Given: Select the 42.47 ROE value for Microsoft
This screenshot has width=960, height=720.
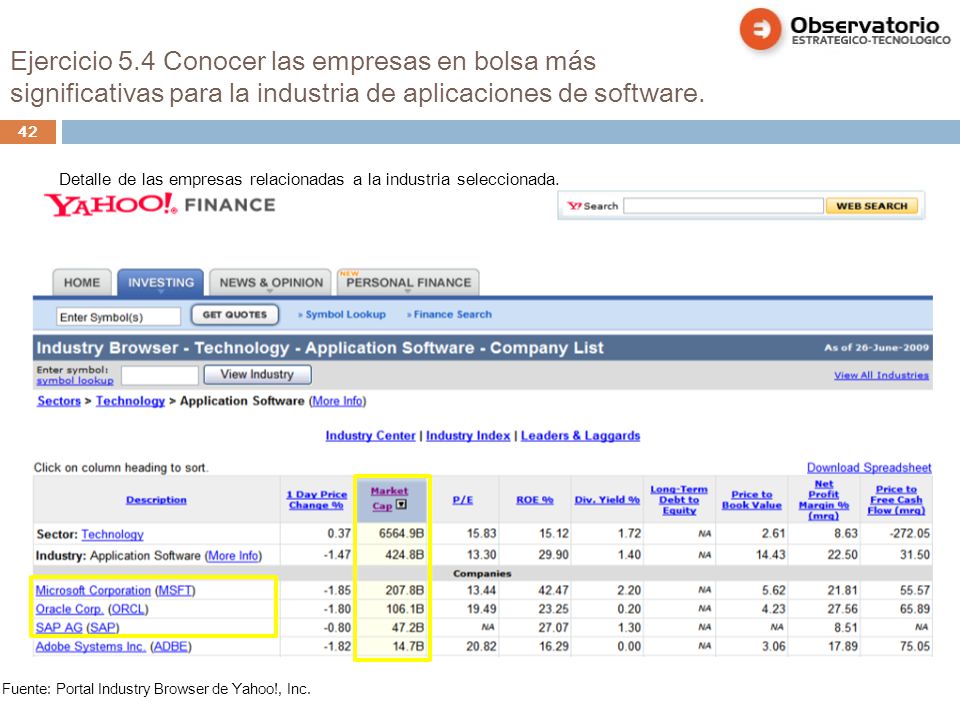Looking at the screenshot, I should pyautogui.click(x=553, y=590).
